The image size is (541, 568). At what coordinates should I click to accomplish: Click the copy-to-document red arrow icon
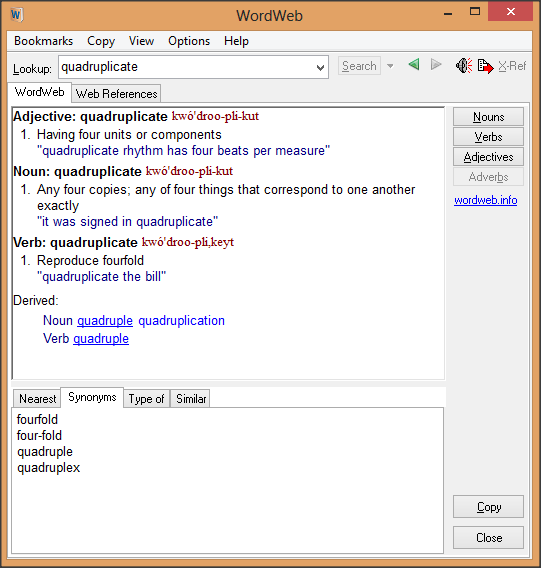coord(485,66)
